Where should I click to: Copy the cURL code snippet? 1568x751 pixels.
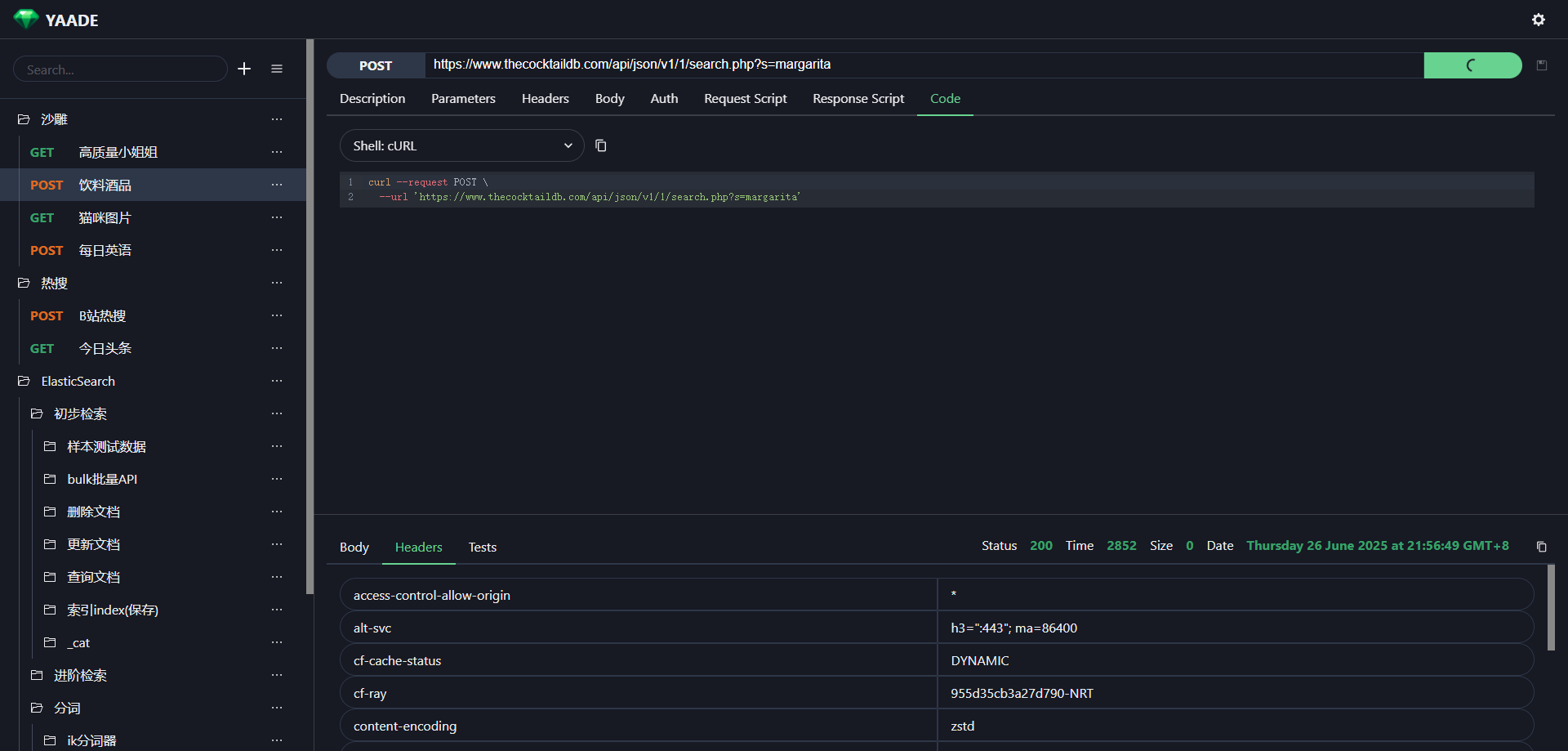[x=601, y=145]
